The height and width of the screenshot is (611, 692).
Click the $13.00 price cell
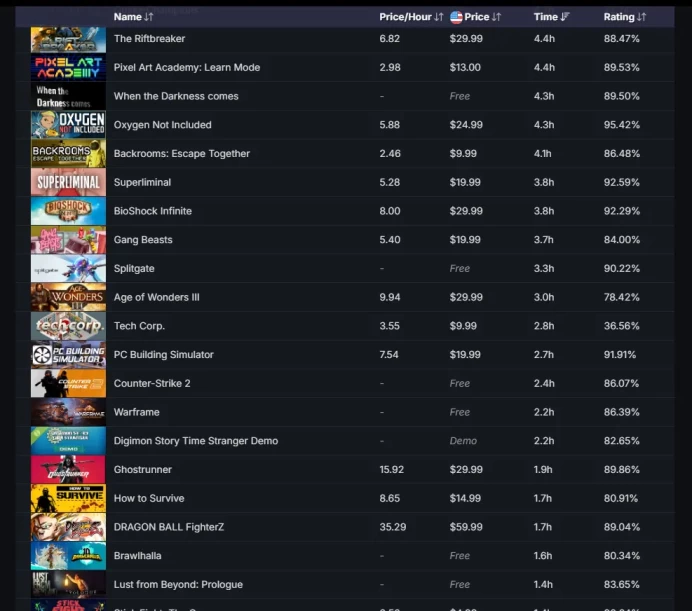(x=465, y=68)
